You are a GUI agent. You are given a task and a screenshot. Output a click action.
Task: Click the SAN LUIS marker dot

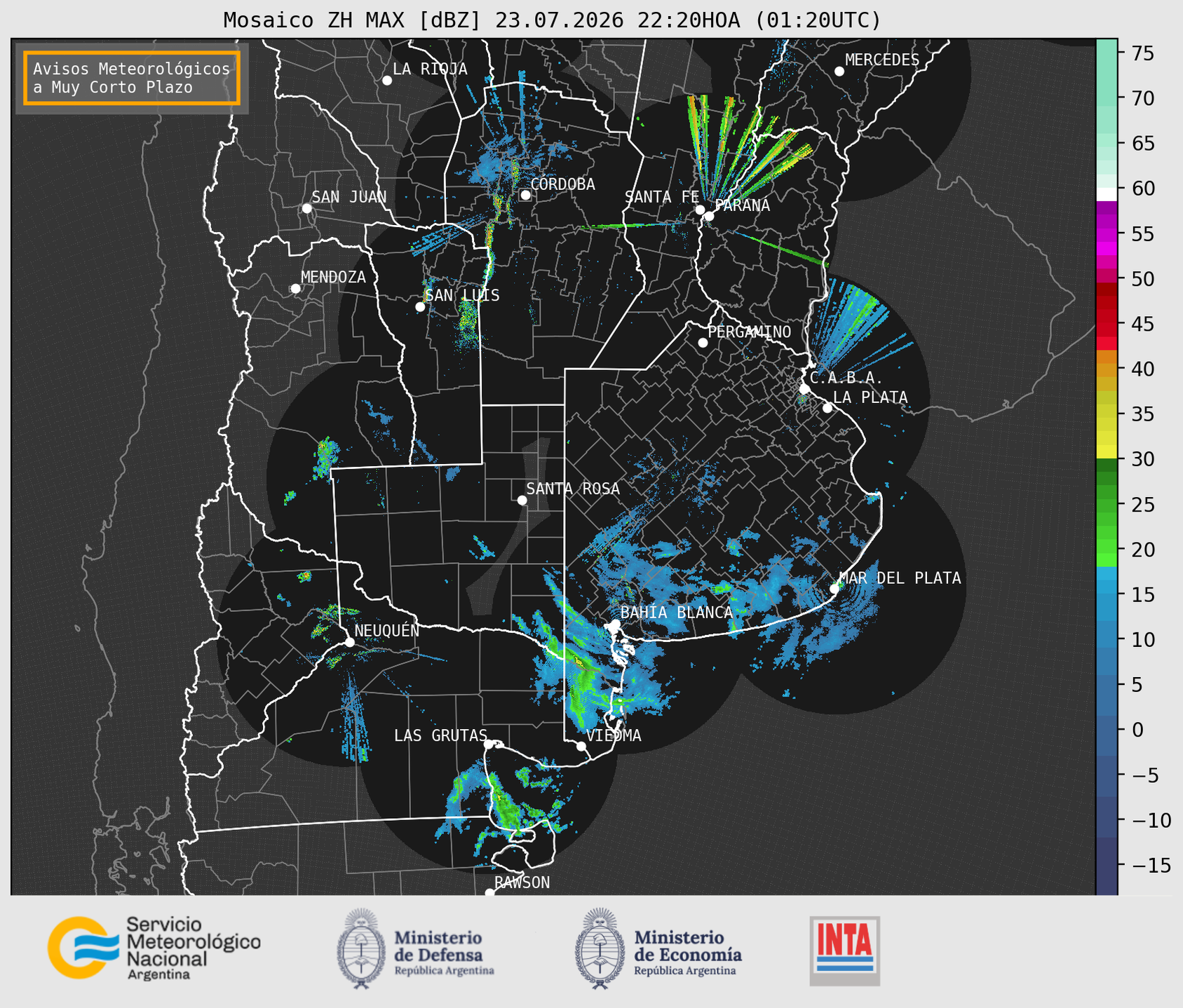(x=420, y=307)
